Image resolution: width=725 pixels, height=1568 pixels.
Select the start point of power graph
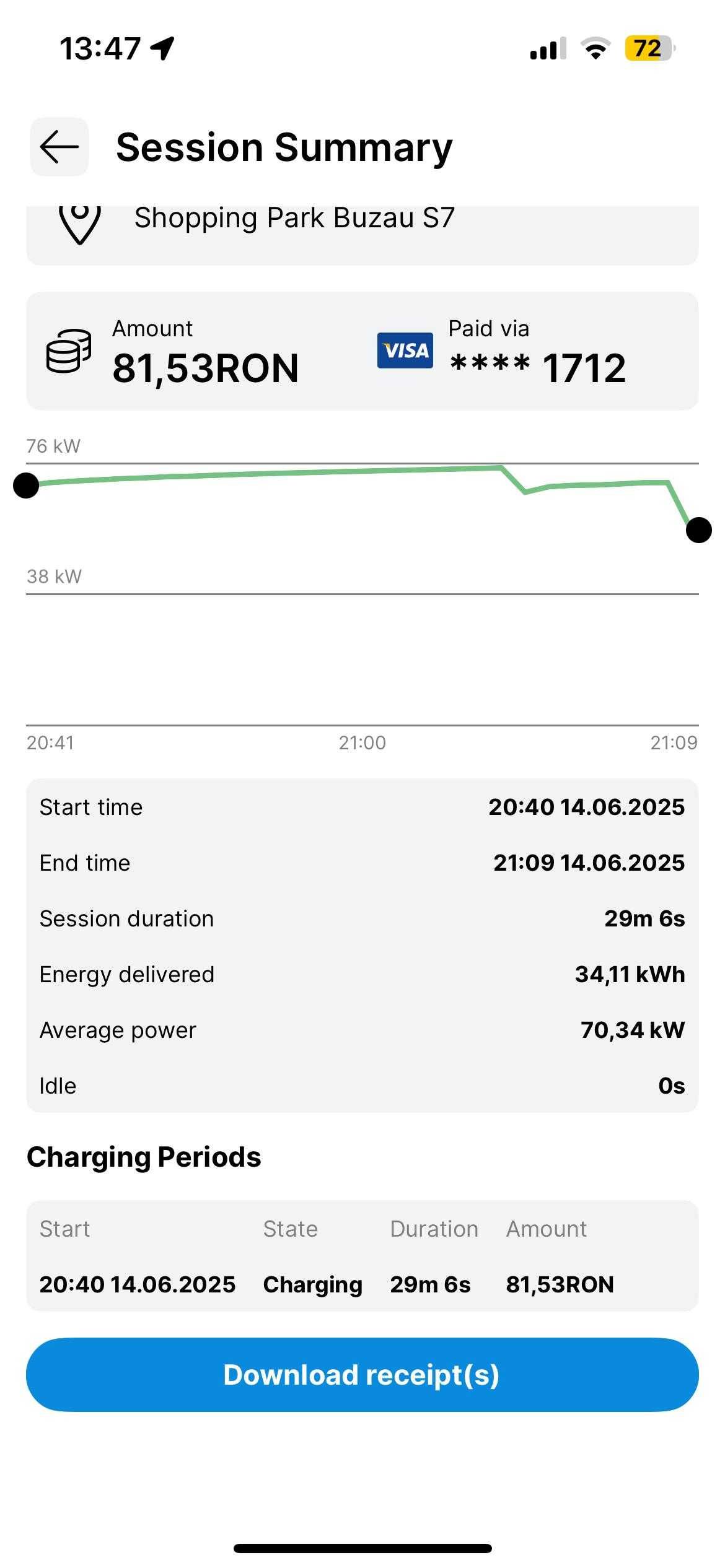coord(26,485)
